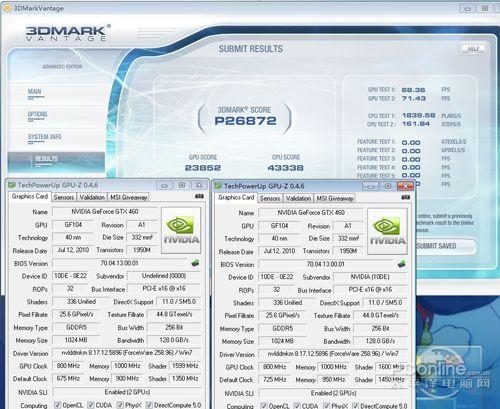Click GPU Test 2 value 71.43

[413, 98]
